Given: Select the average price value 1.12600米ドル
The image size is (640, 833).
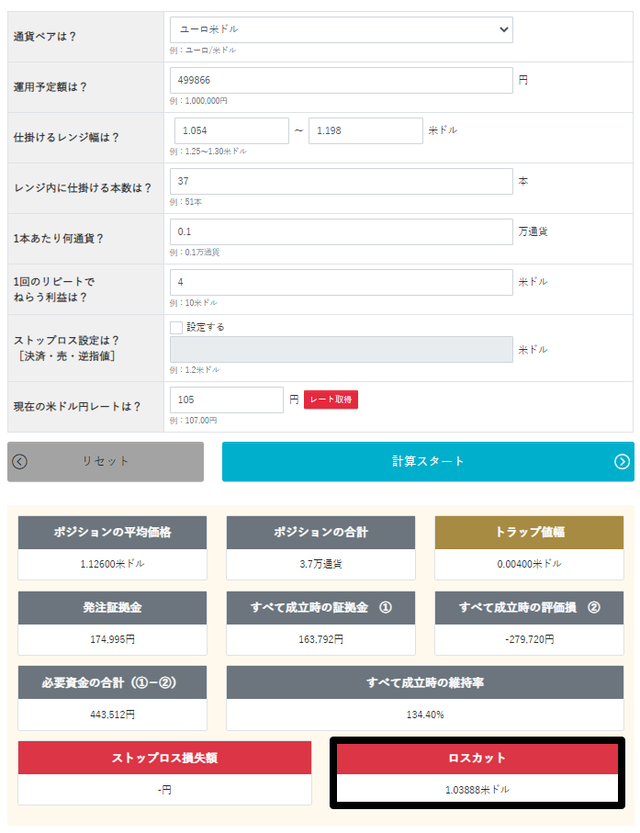Looking at the screenshot, I should pyautogui.click(x=112, y=564).
